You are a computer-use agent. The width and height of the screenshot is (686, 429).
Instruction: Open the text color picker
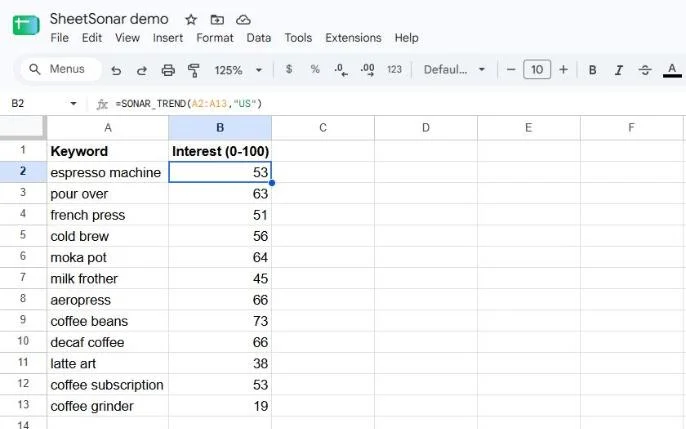[672, 70]
